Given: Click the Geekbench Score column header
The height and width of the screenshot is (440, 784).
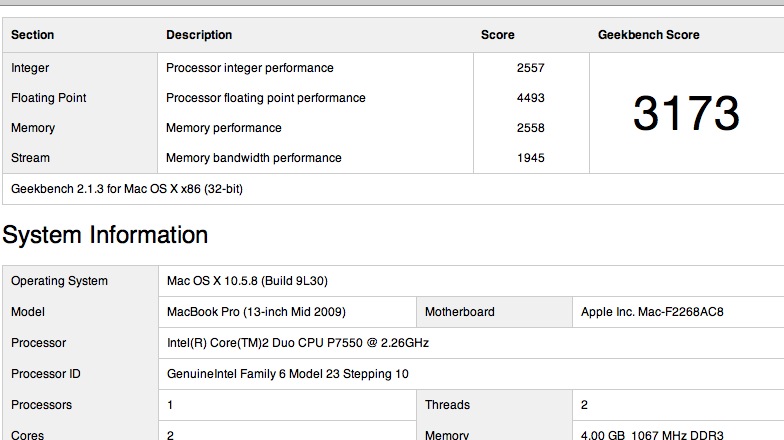Looking at the screenshot, I should (648, 35).
